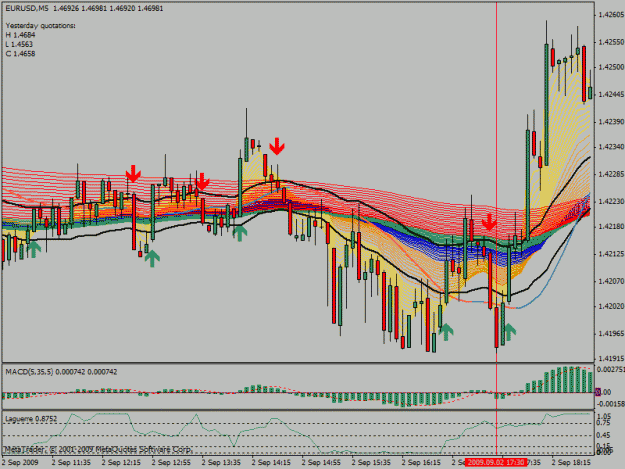The image size is (625, 469).
Task: Click the 1.42070 price axis label
Action: [x=611, y=281]
